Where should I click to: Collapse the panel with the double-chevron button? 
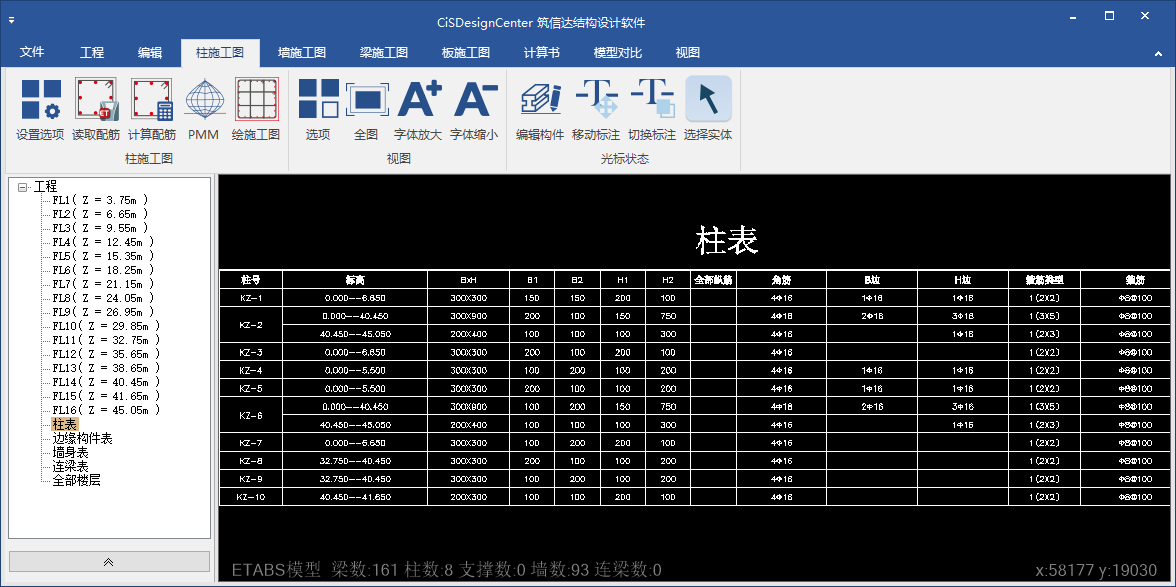tap(109, 562)
